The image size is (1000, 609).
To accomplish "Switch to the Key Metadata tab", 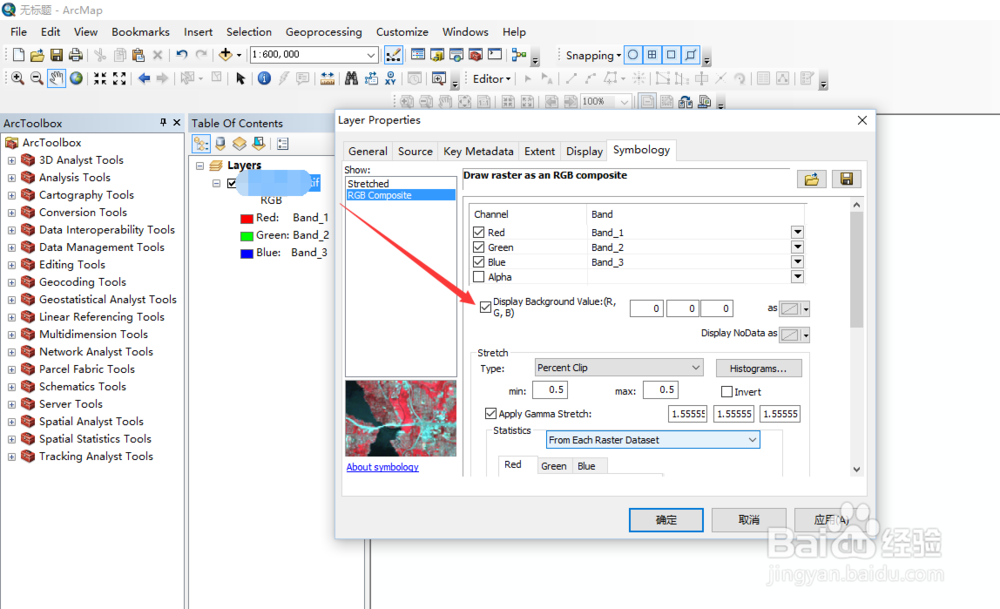I will pos(478,151).
